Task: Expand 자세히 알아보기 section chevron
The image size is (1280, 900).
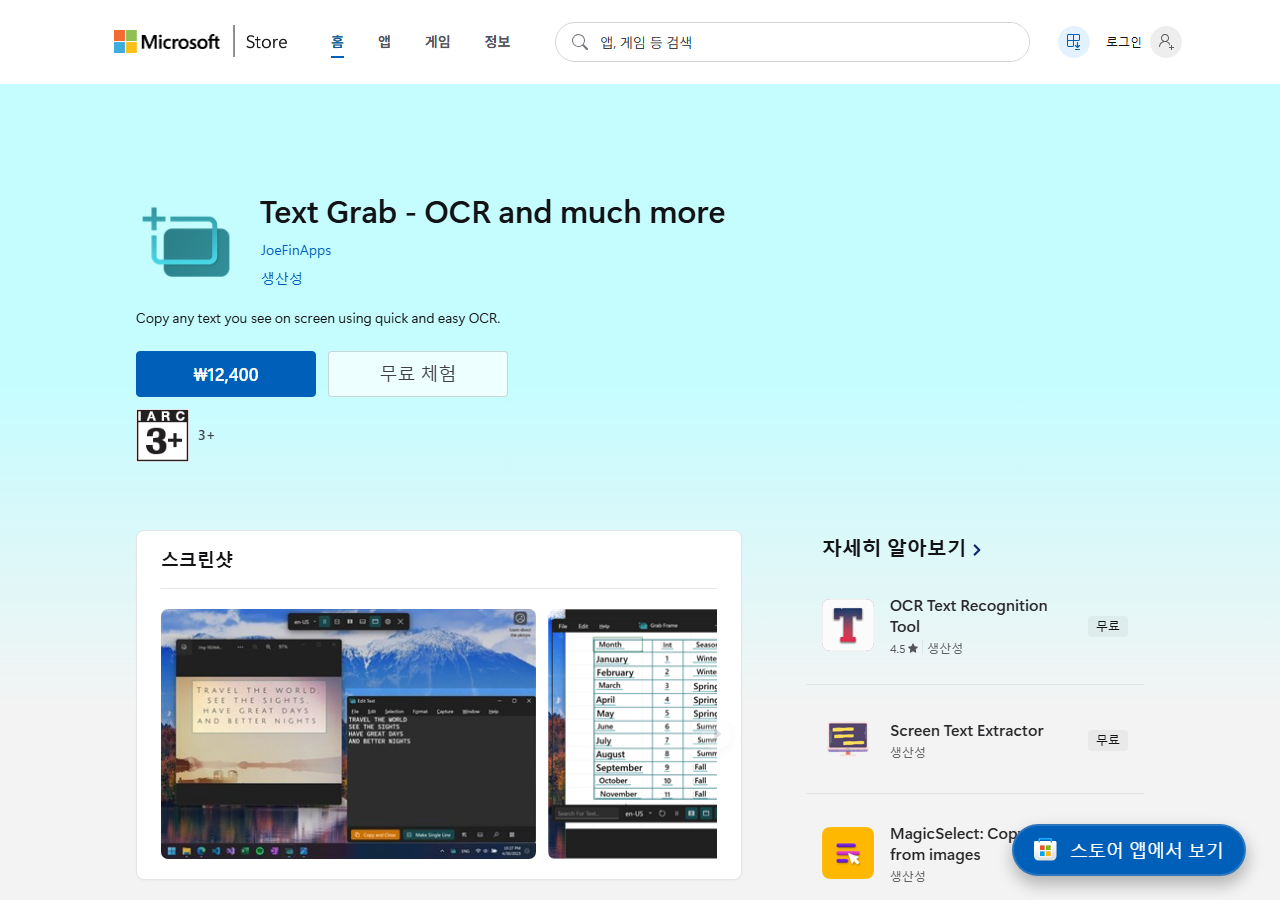Action: pyautogui.click(x=977, y=549)
